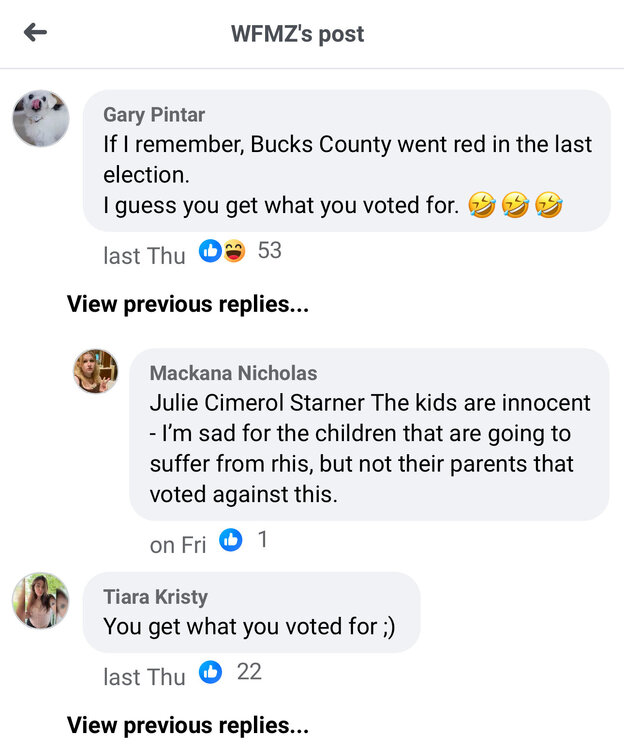Click the "last Thu" timestamp on Gary's comment
This screenshot has width=624, height=750.
(144, 255)
